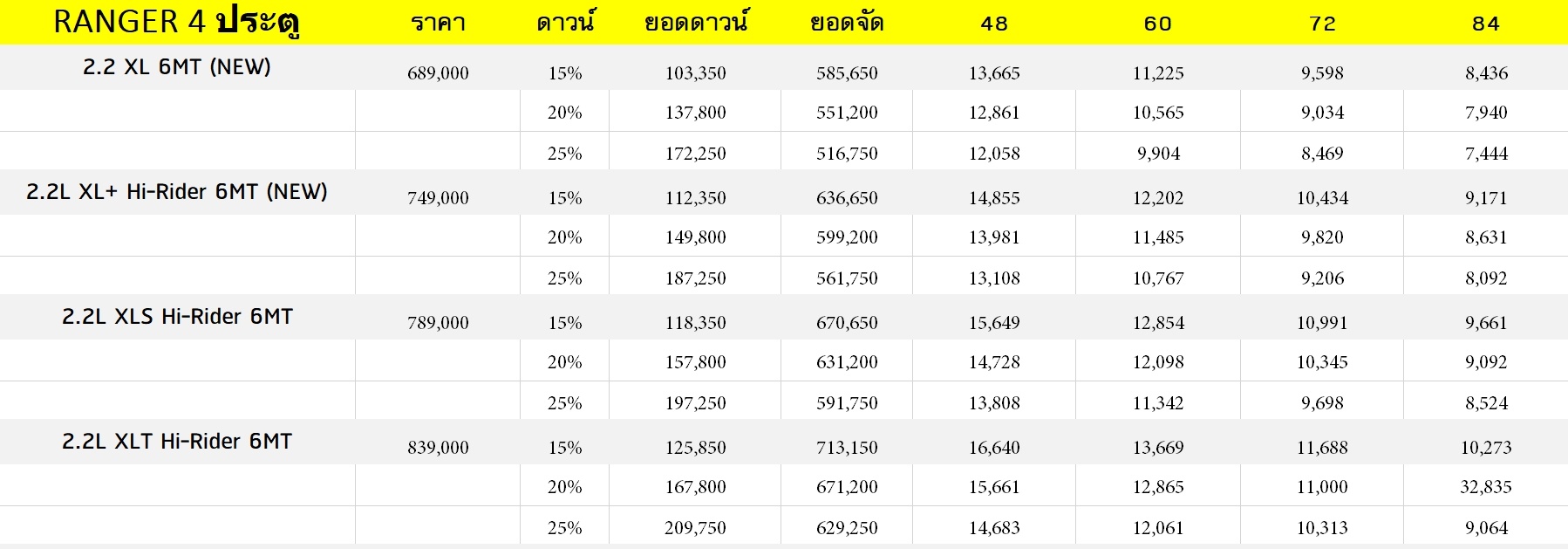
Task: Click the RANGER 4 ประตู header title
Action: pos(177,22)
